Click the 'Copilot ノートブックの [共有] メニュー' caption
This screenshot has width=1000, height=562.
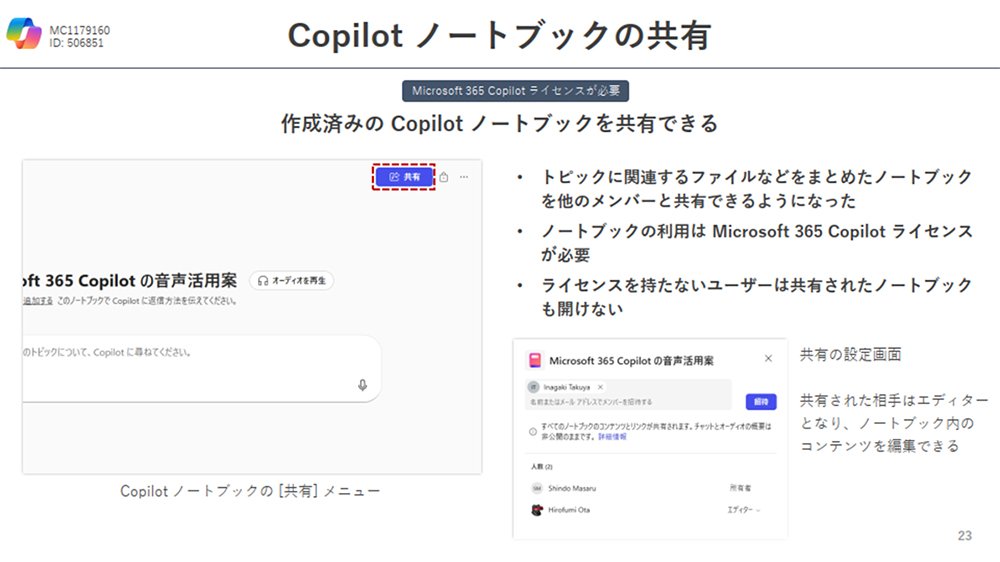point(250,491)
